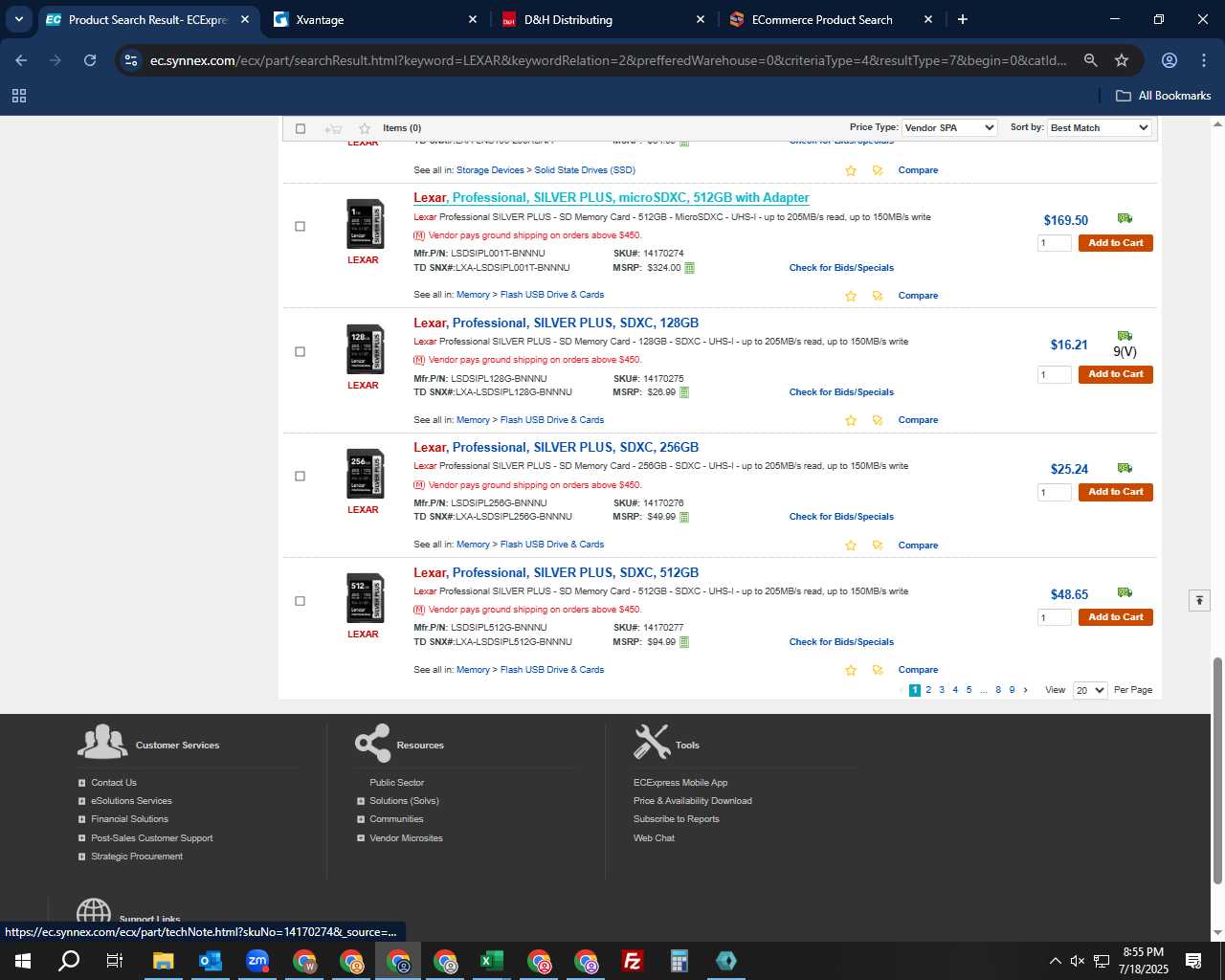
Task: Add Lexar microSDXC 512GB to cart
Action: click(x=1115, y=243)
